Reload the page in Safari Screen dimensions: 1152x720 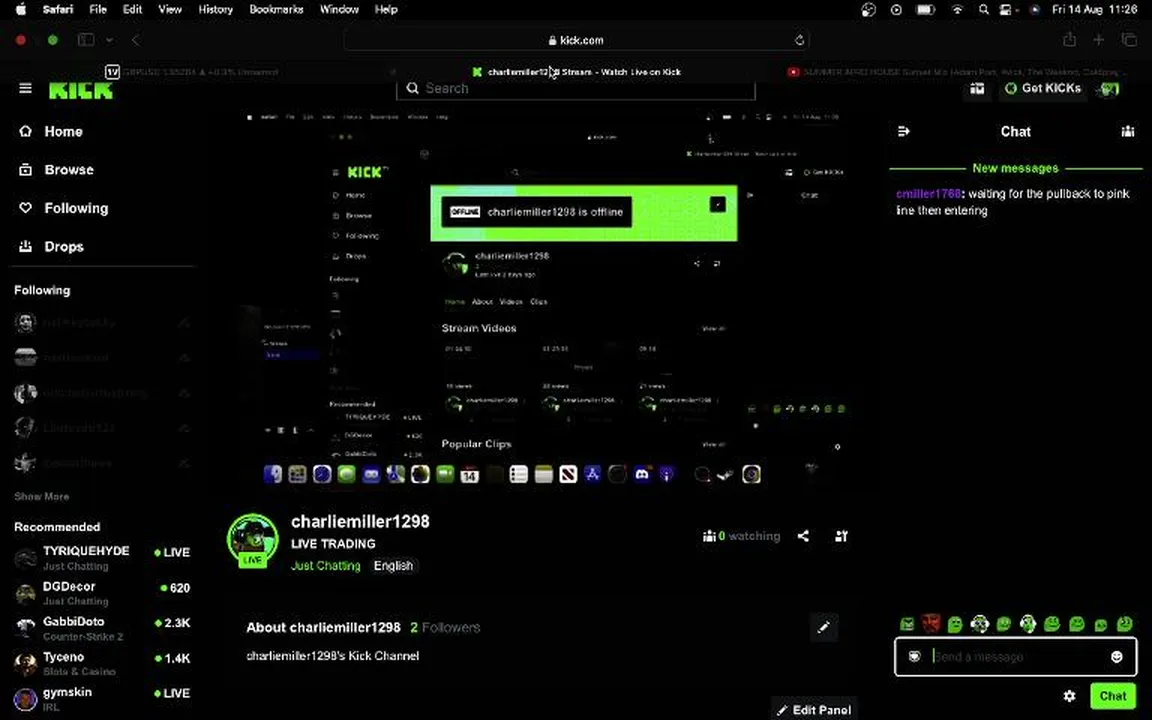(799, 40)
